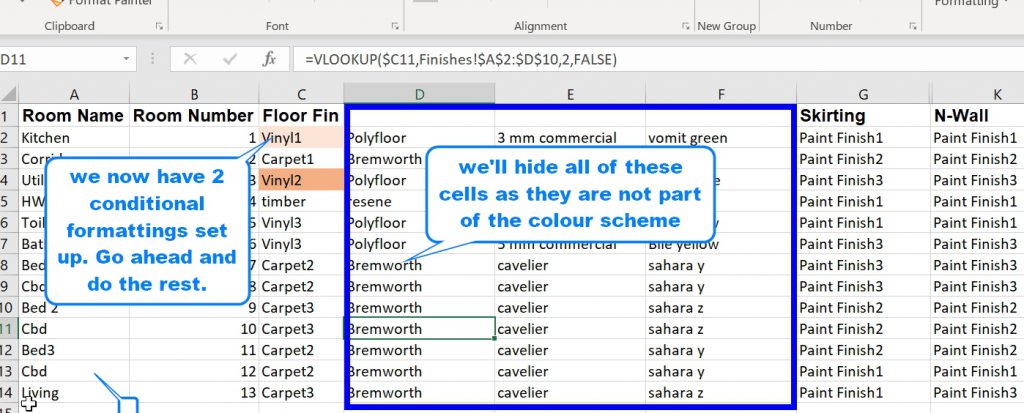
Task: Select the Kitchen cell in Room Name column
Action: click(x=74, y=138)
